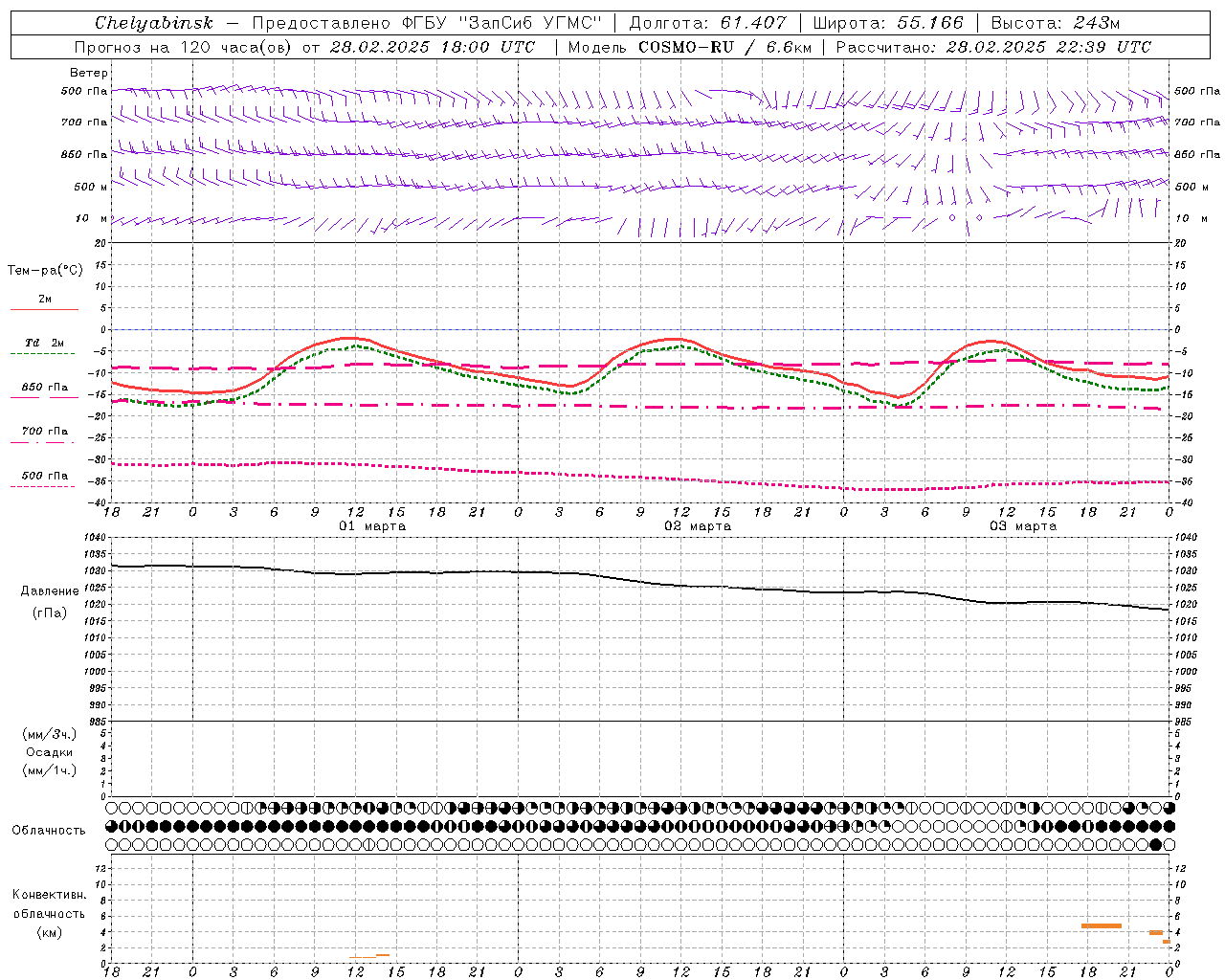Select the 'Высота: 243м' elevation field
Screen dimensions: 1225x980
(x=1056, y=23)
